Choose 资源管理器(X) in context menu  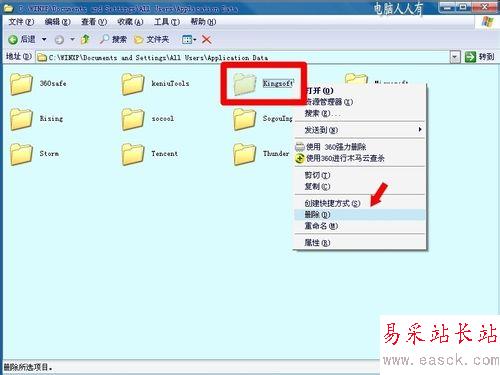(x=359, y=102)
